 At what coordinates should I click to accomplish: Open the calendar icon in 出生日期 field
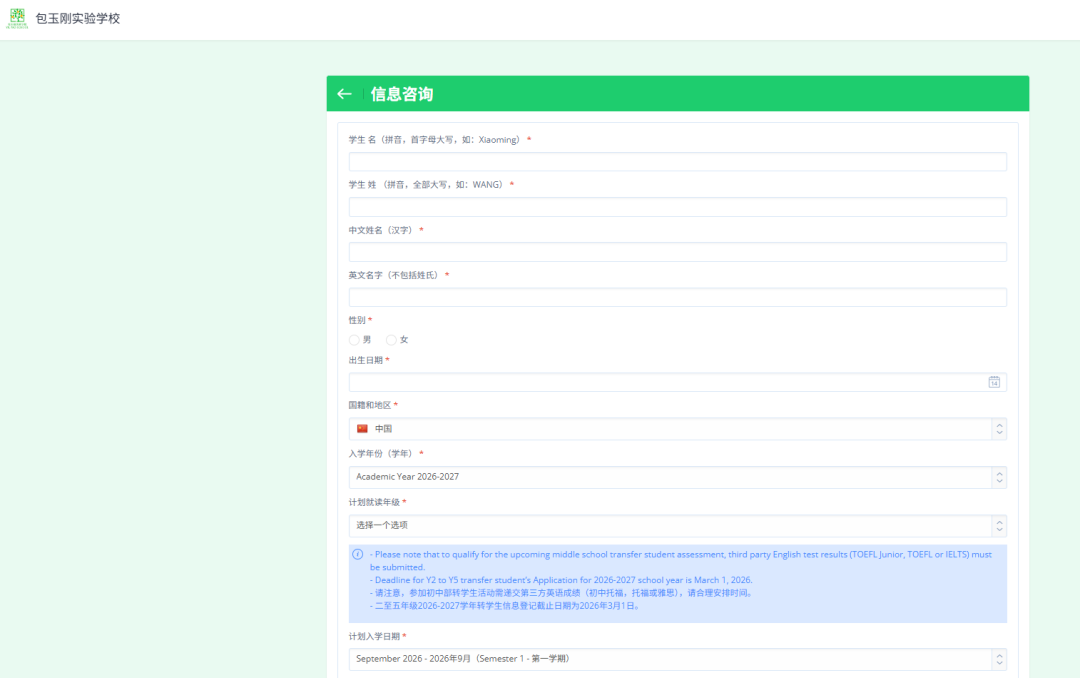point(994,382)
